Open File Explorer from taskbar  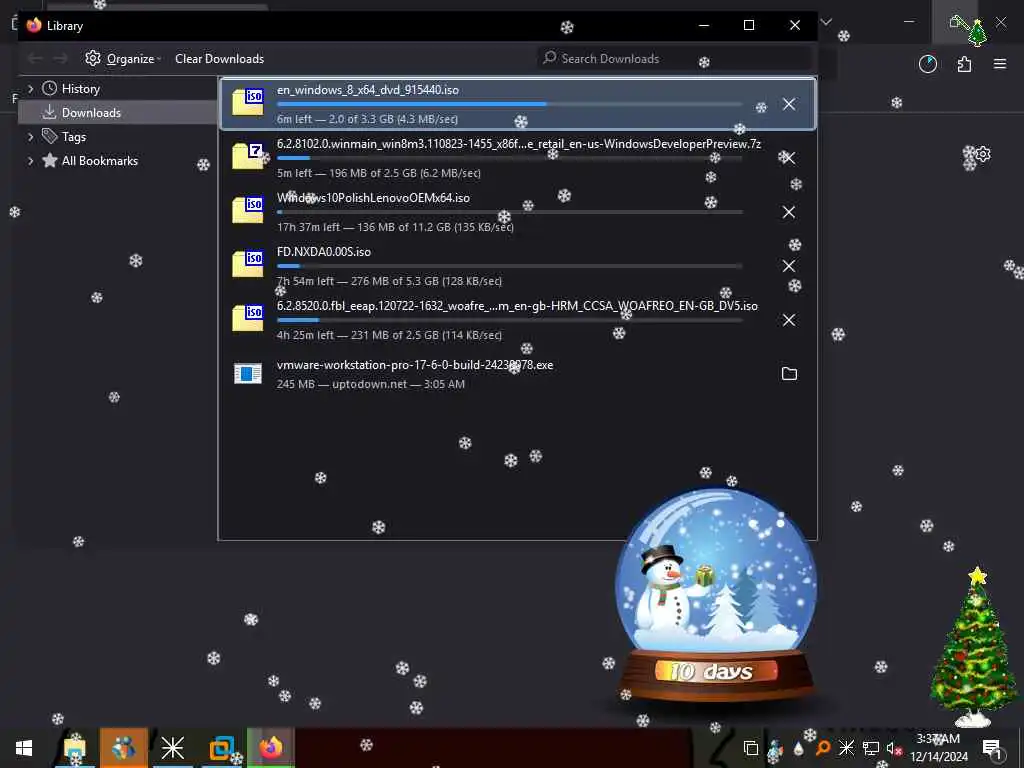75,748
